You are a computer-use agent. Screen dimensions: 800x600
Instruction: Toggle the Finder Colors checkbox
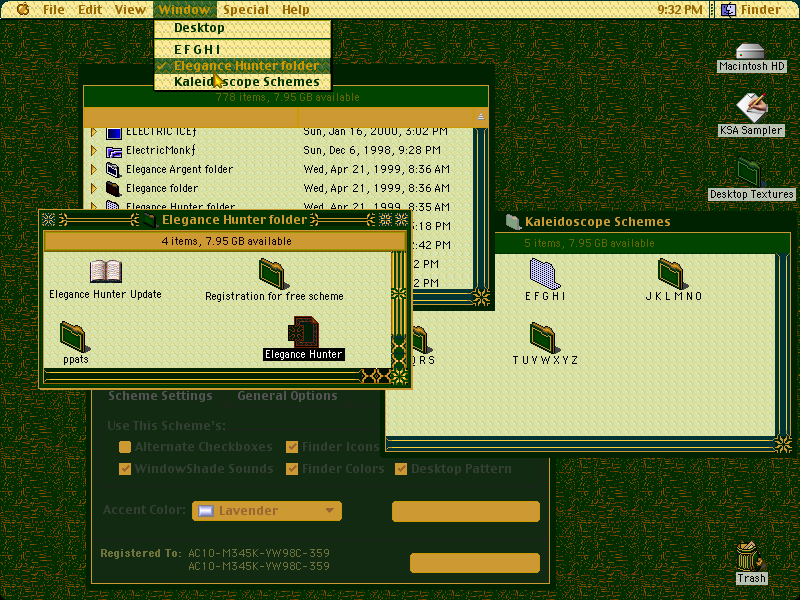pos(292,469)
